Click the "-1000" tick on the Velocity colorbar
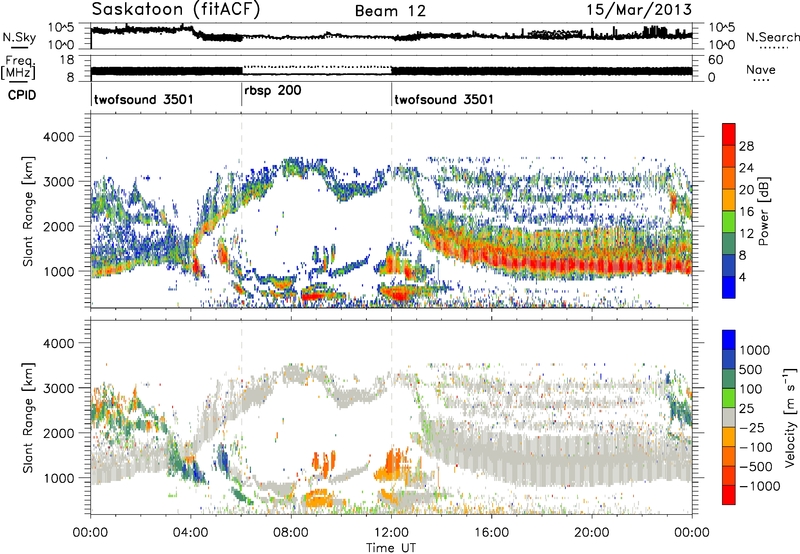Image resolution: width=800 pixels, height=554 pixels. point(759,486)
